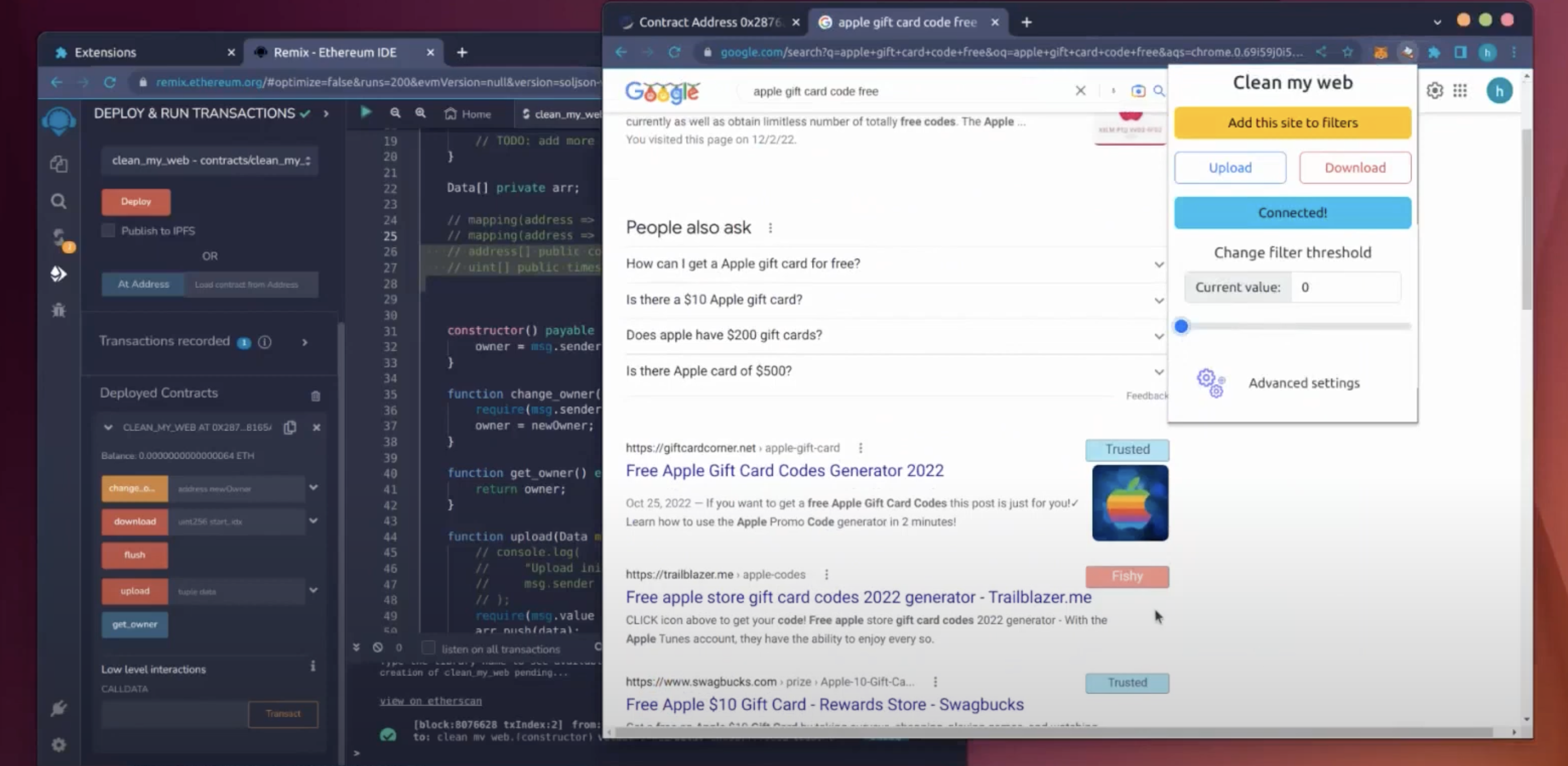Check listen on all transactions box
Viewport: 1568px width, 766px height.
pyautogui.click(x=429, y=648)
